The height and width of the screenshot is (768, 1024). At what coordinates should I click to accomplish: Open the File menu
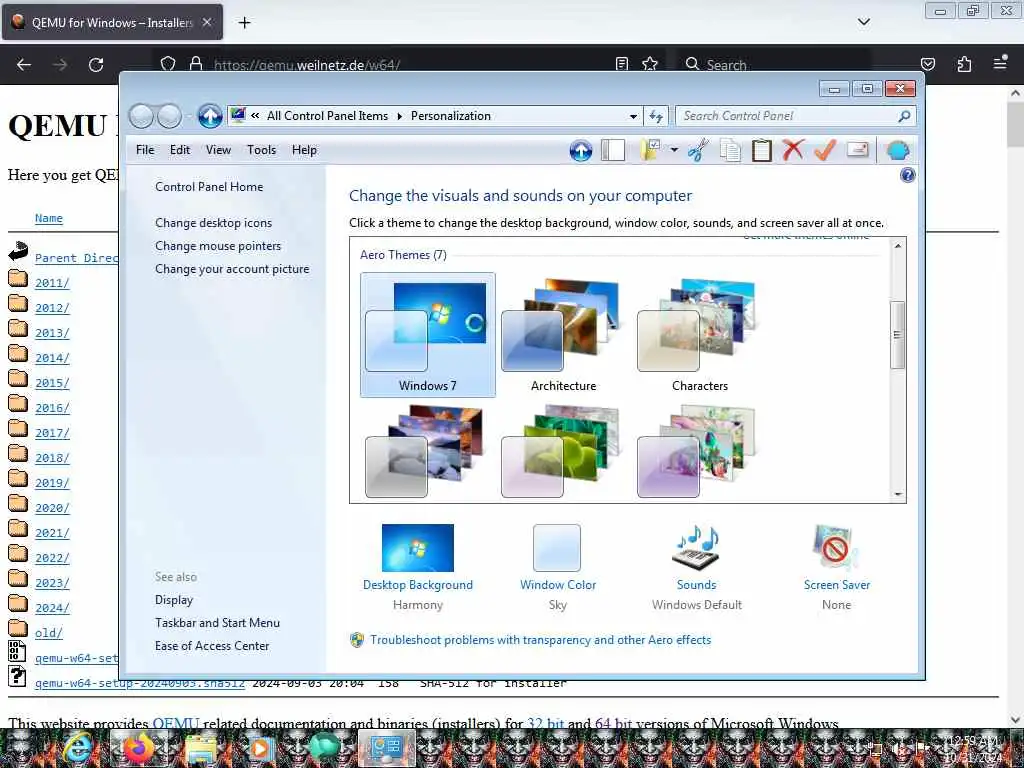tap(145, 150)
